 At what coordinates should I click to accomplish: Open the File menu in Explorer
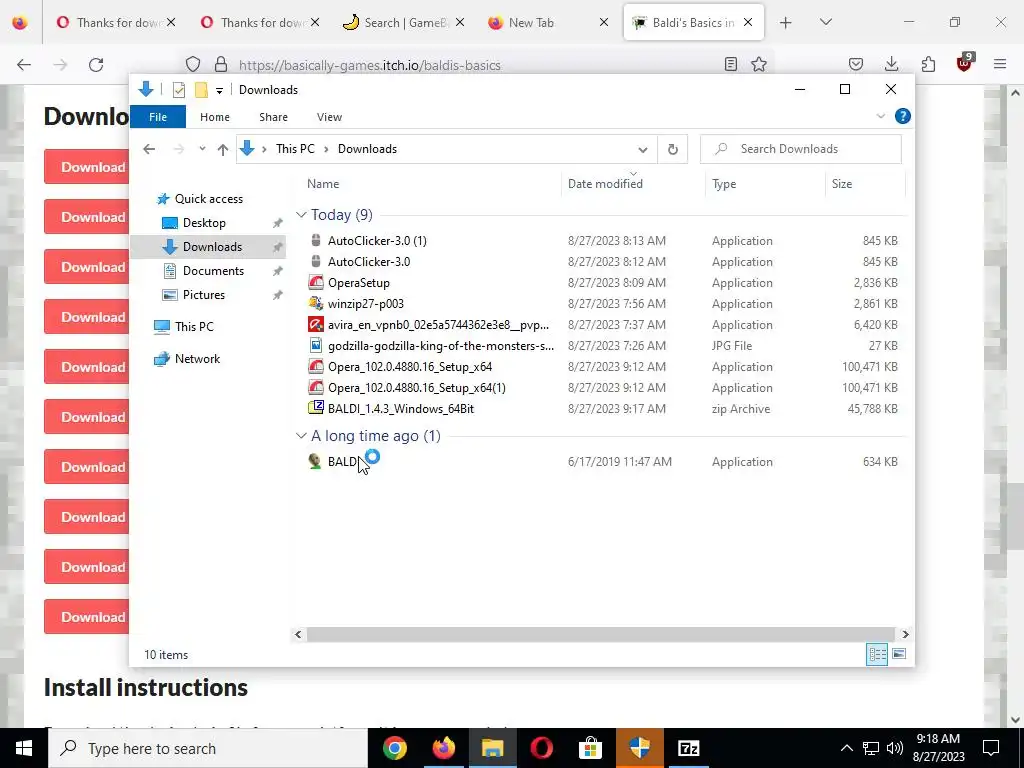(158, 117)
